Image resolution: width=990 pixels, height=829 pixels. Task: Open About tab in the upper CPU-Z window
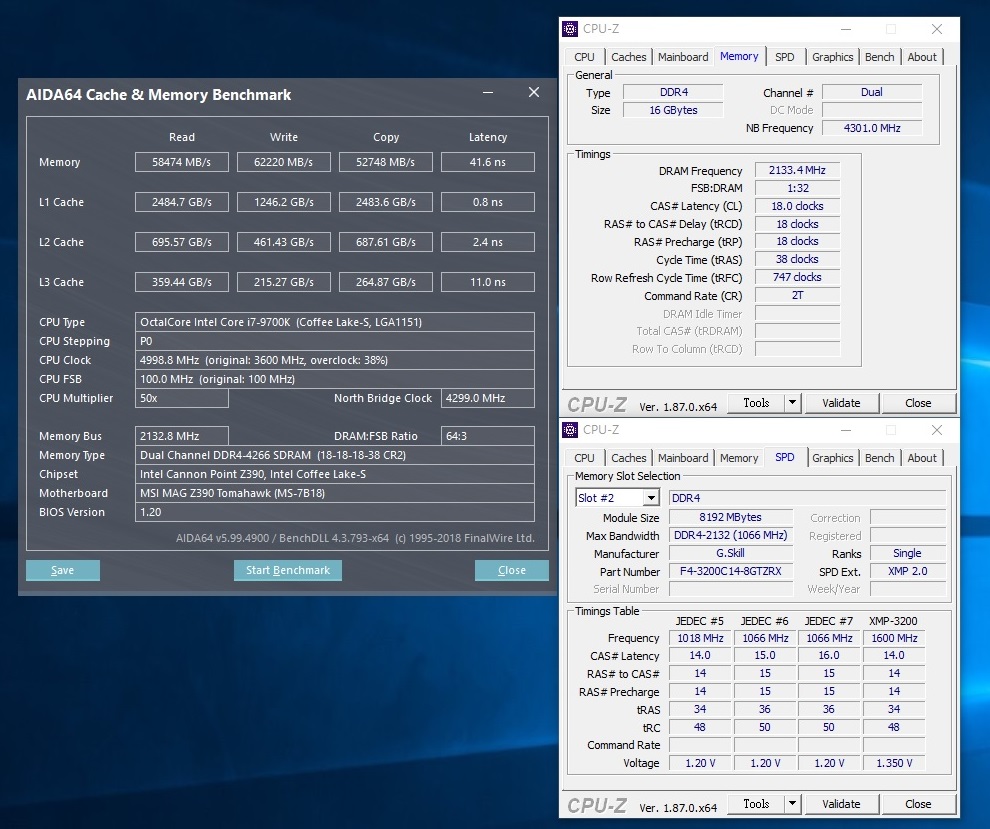tap(922, 57)
